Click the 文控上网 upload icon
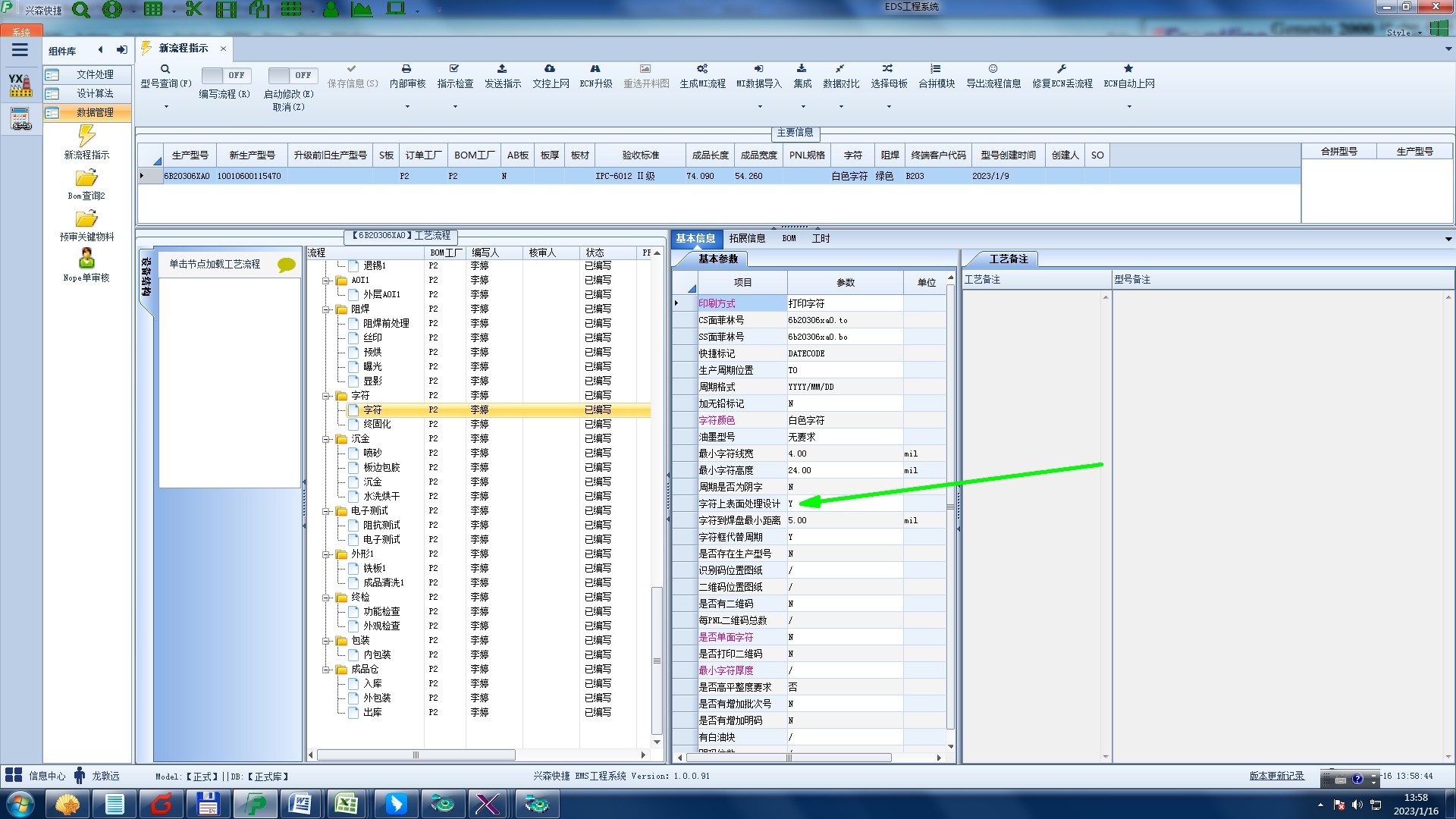This screenshot has height=819, width=1456. coord(550,69)
